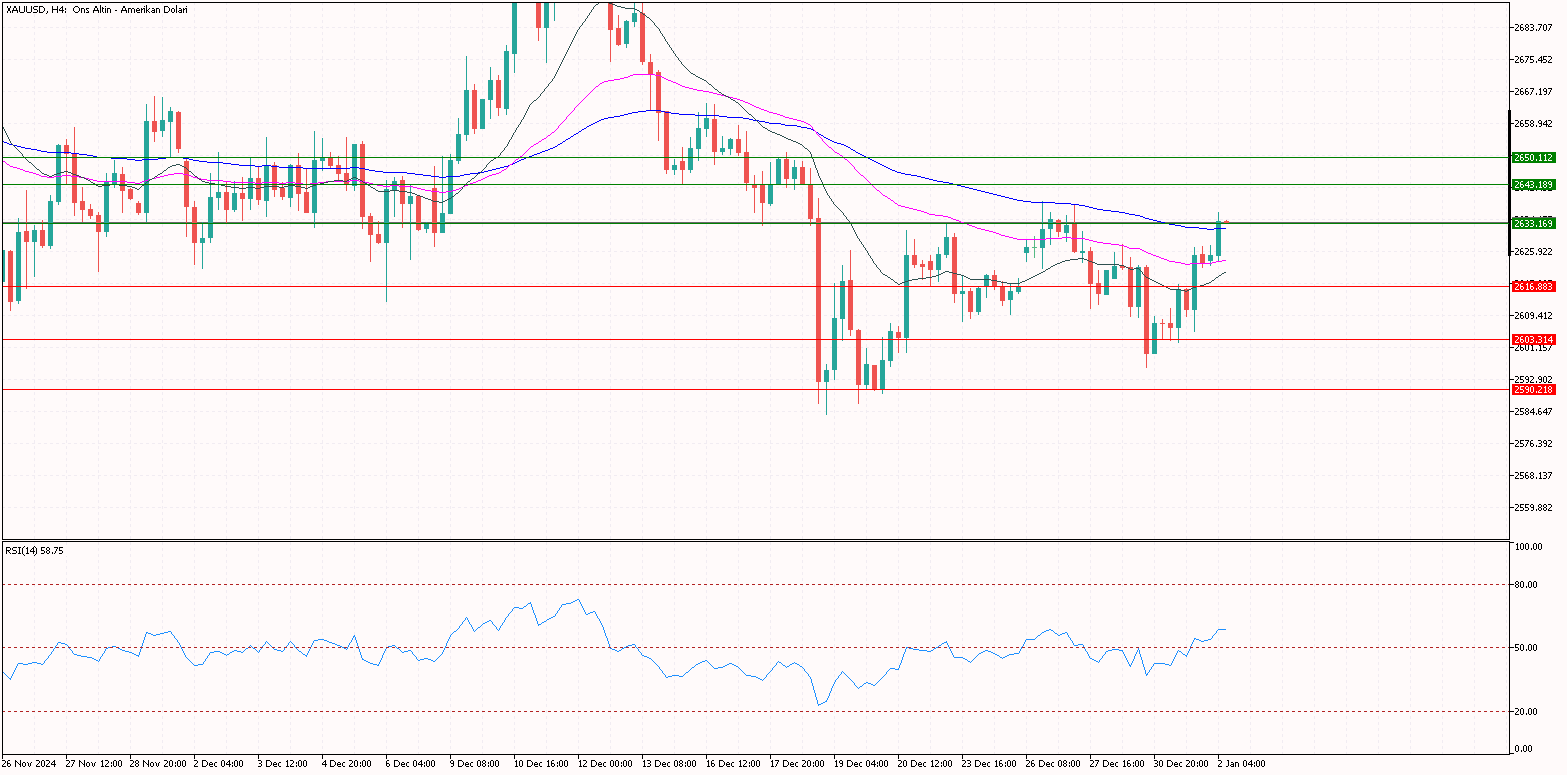Click the RSI 100.00 scale label
Image resolution: width=1567 pixels, height=775 pixels.
[x=1527, y=548]
